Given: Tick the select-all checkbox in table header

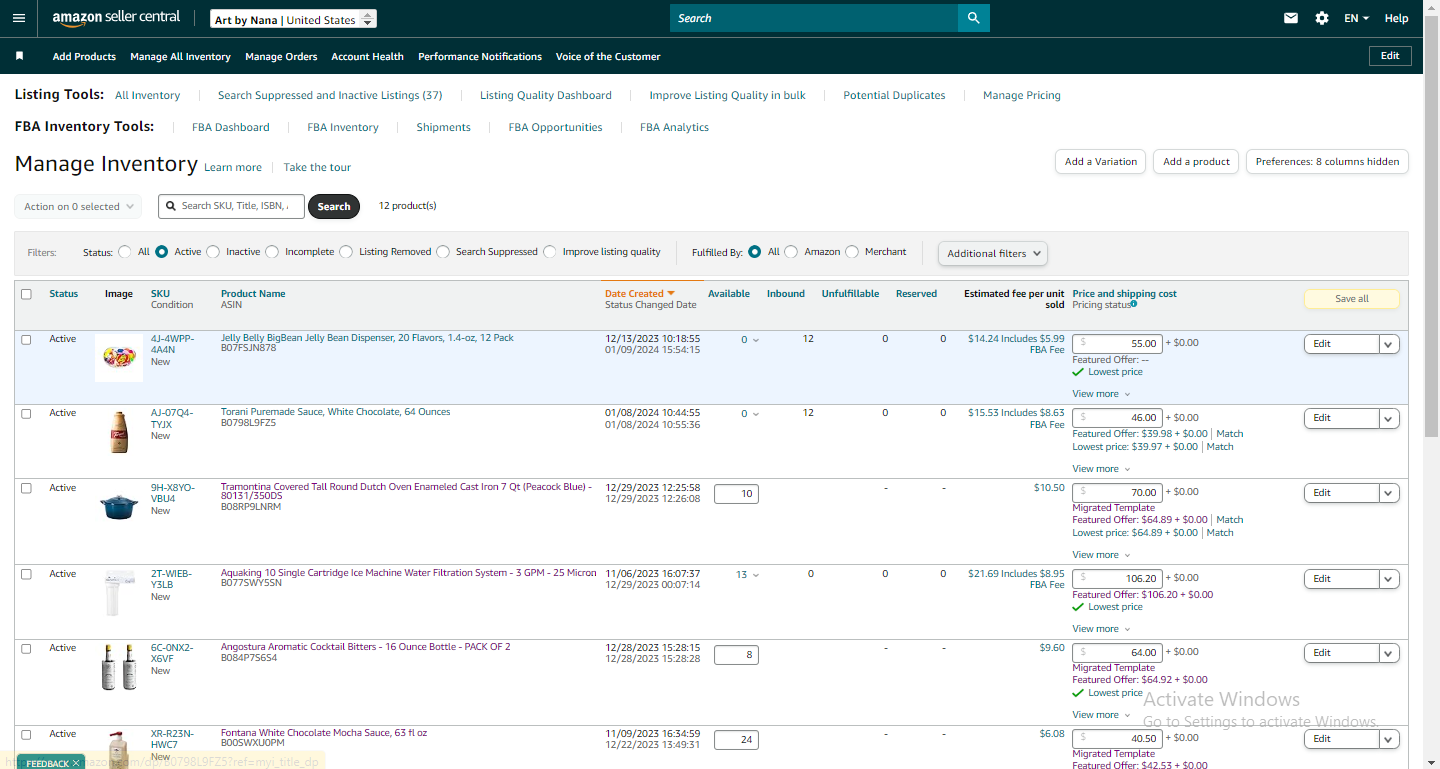Looking at the screenshot, I should tap(26, 294).
